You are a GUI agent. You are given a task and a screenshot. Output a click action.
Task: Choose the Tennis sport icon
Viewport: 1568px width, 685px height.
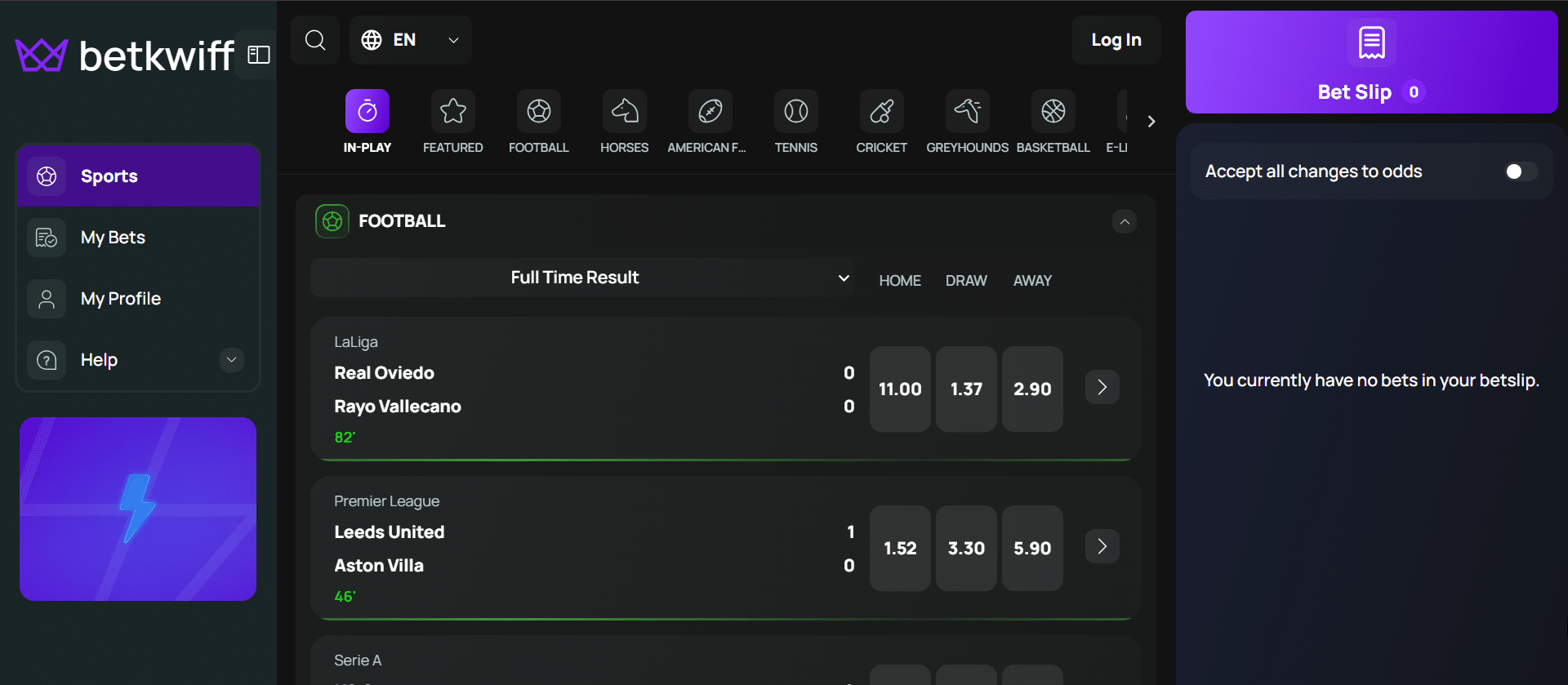pyautogui.click(x=795, y=111)
